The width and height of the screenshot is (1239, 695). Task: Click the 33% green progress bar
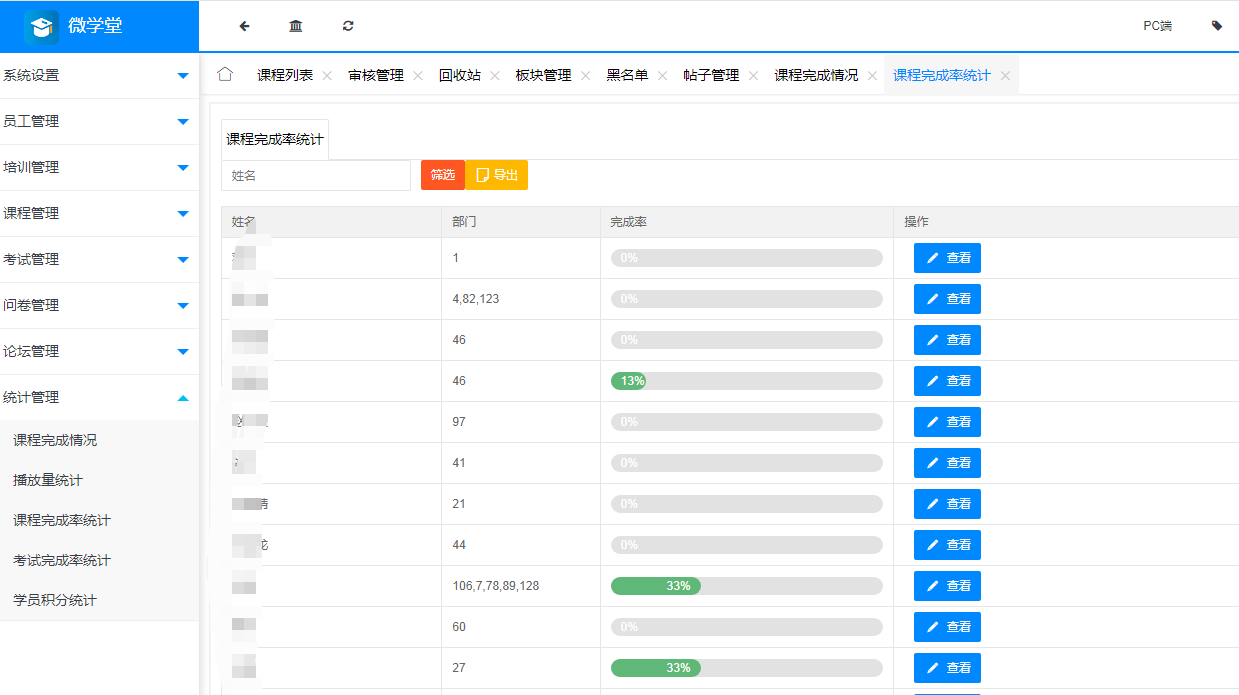click(655, 586)
